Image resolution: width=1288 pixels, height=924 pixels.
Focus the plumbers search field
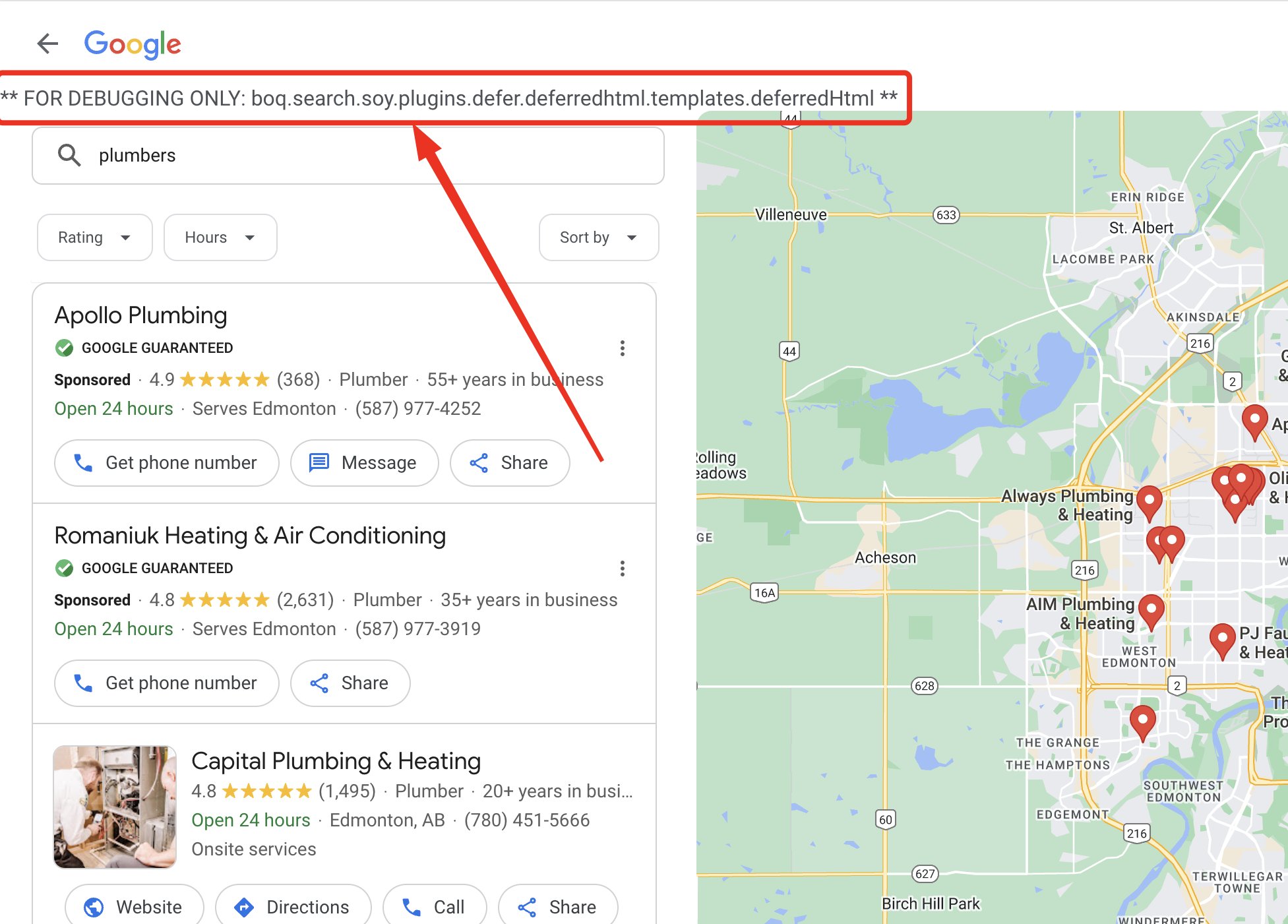348,156
